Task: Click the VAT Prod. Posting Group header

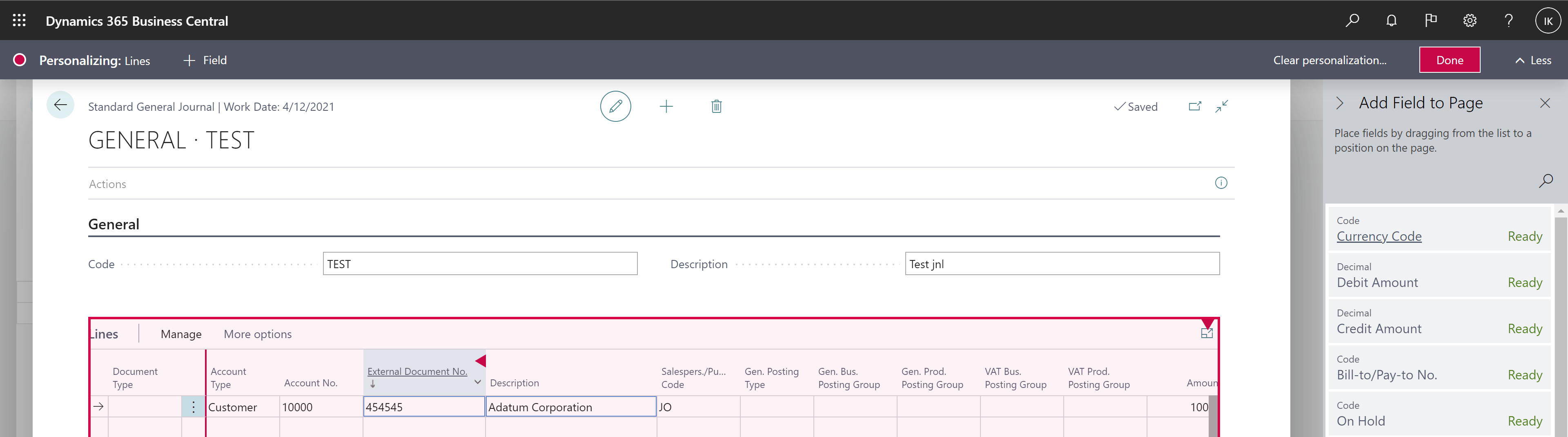Action: (x=1099, y=378)
